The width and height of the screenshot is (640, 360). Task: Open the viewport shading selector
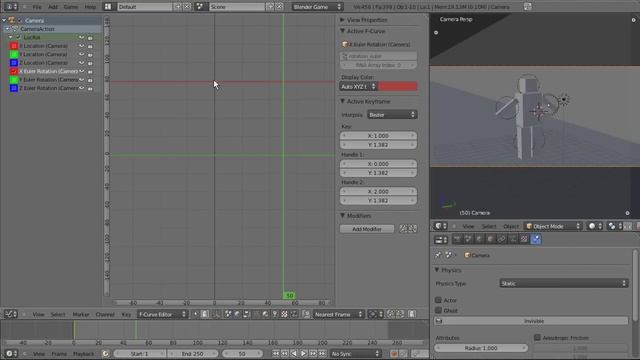coord(594,226)
